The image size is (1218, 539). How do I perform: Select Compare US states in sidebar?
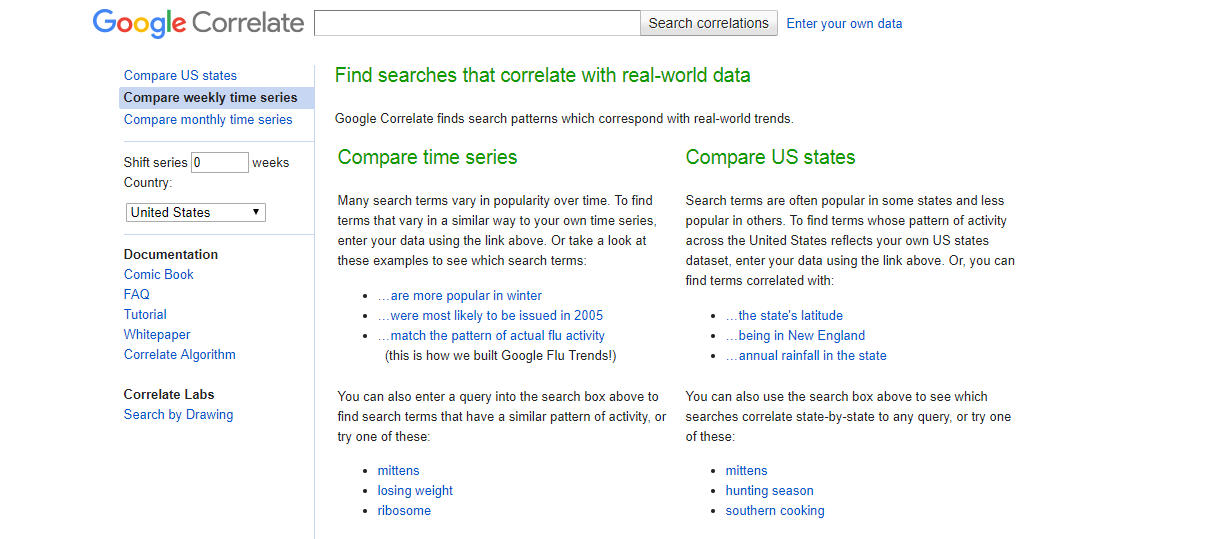tap(180, 76)
